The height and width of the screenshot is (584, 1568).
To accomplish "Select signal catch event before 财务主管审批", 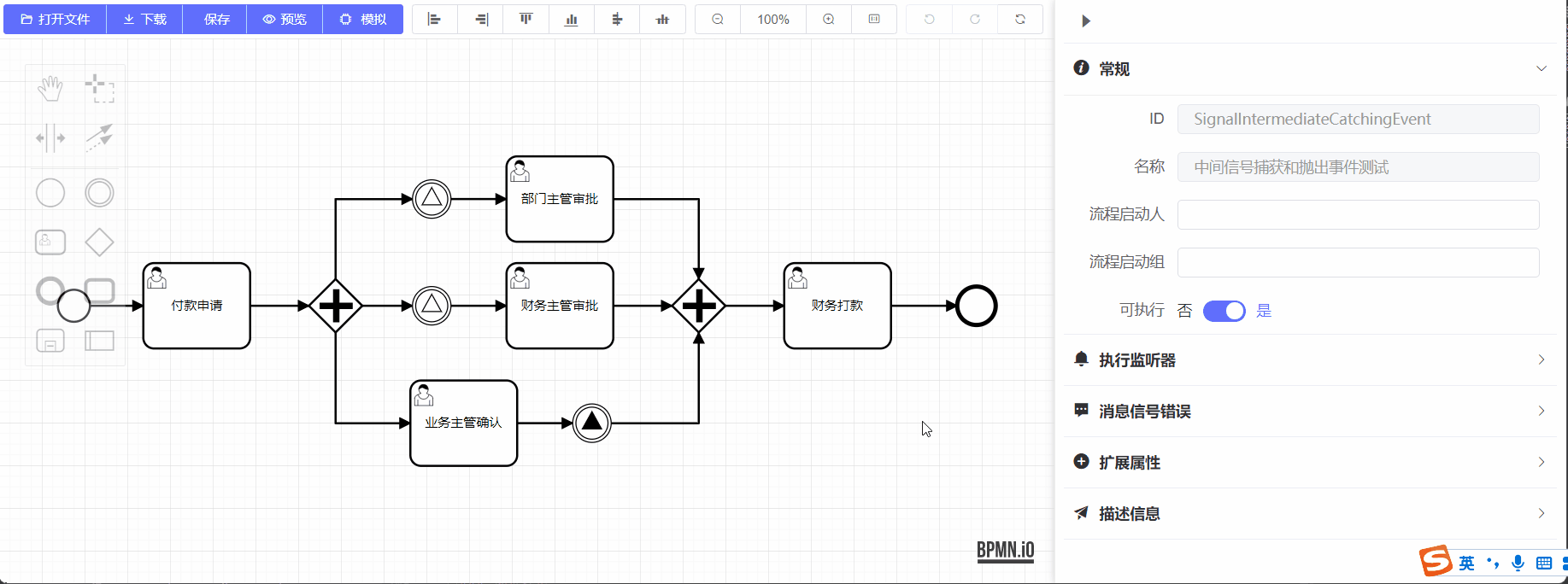I will click(x=432, y=306).
